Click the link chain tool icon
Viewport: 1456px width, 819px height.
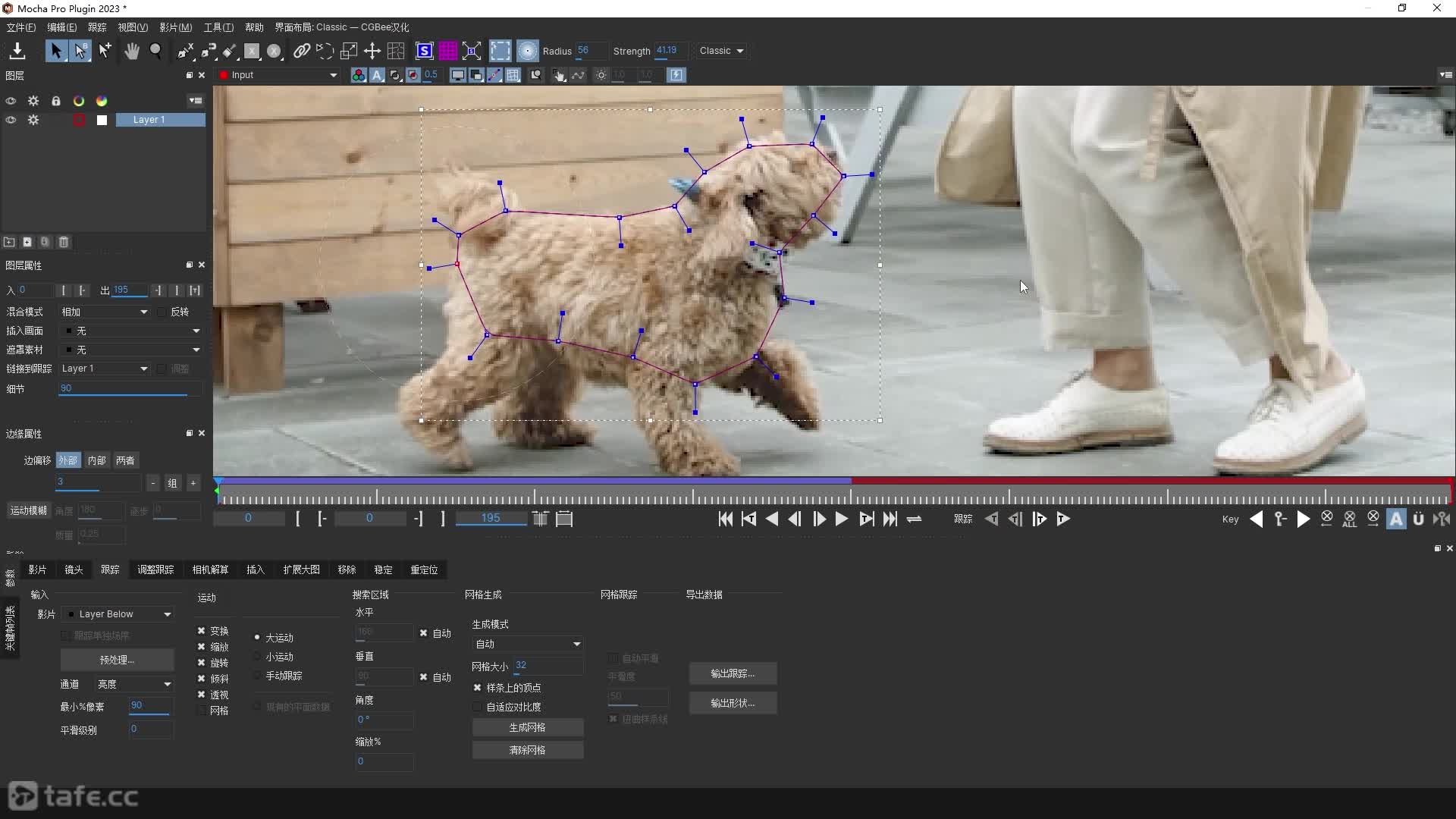click(302, 51)
